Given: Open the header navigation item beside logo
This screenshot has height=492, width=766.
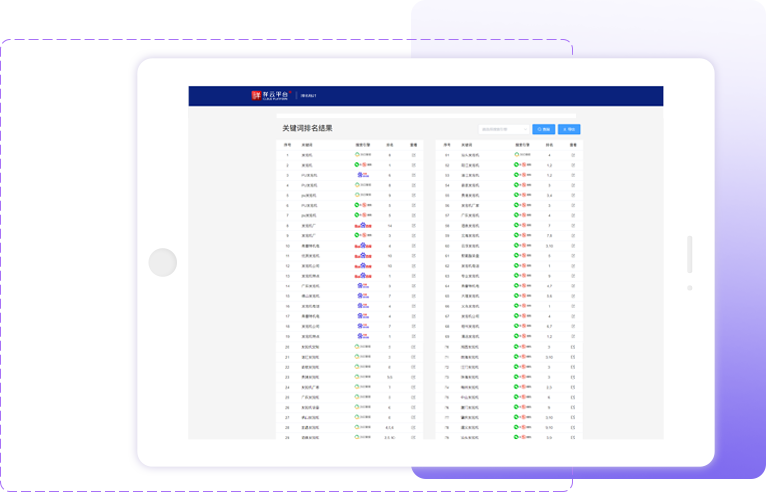Looking at the screenshot, I should pyautogui.click(x=309, y=96).
